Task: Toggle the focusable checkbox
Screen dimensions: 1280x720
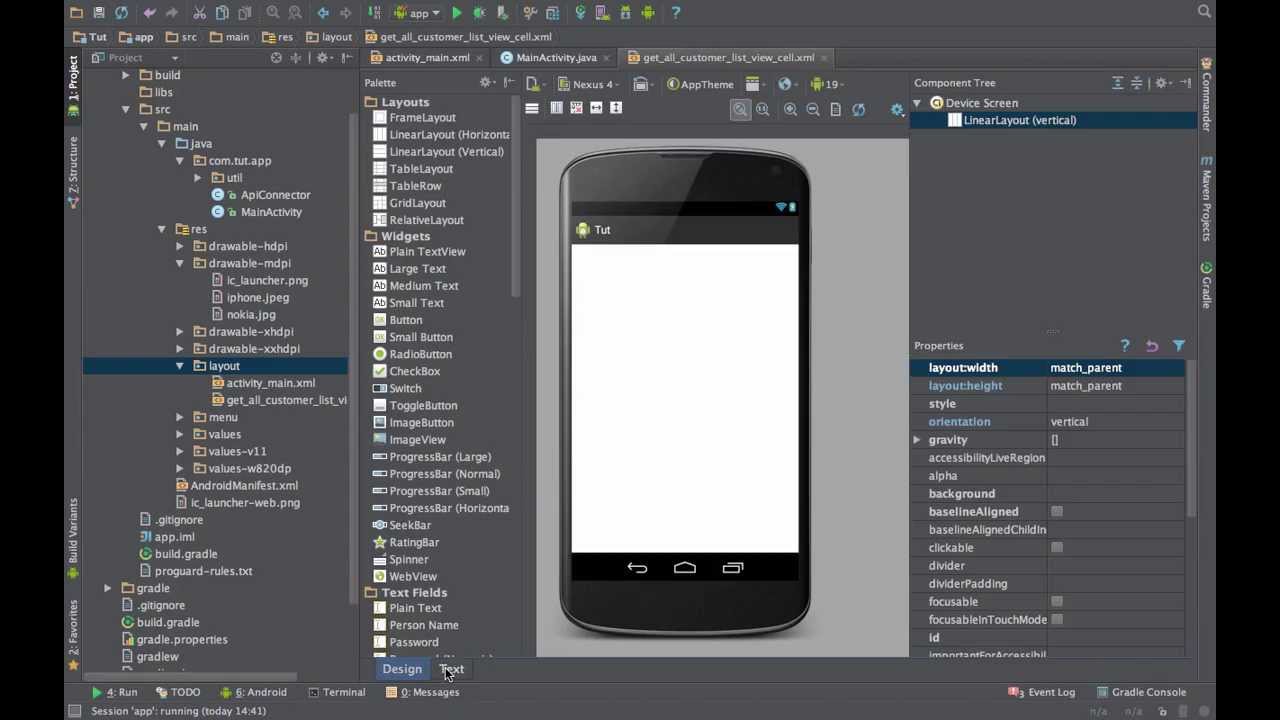Action: tap(1057, 602)
